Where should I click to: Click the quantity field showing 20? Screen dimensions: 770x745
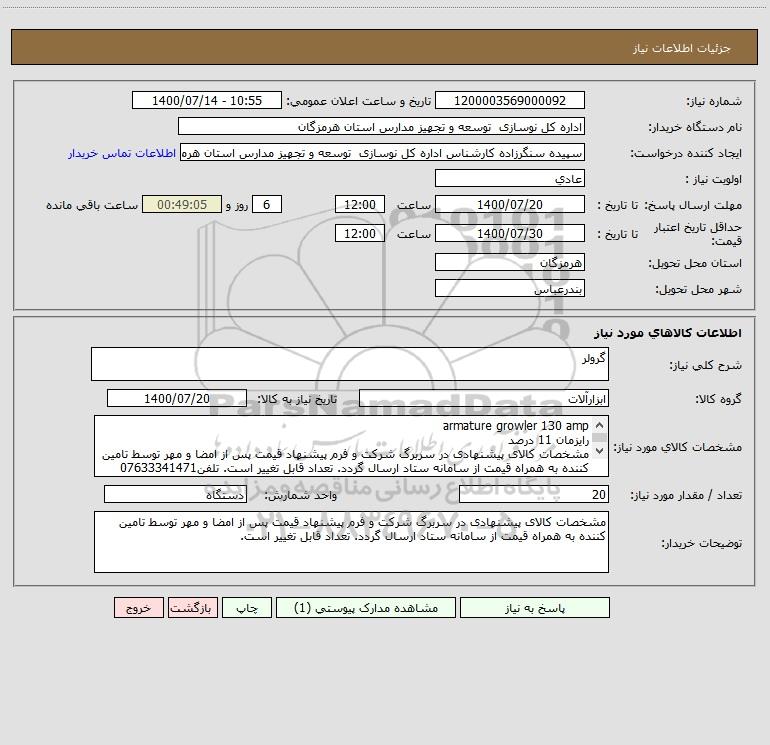(x=534, y=495)
